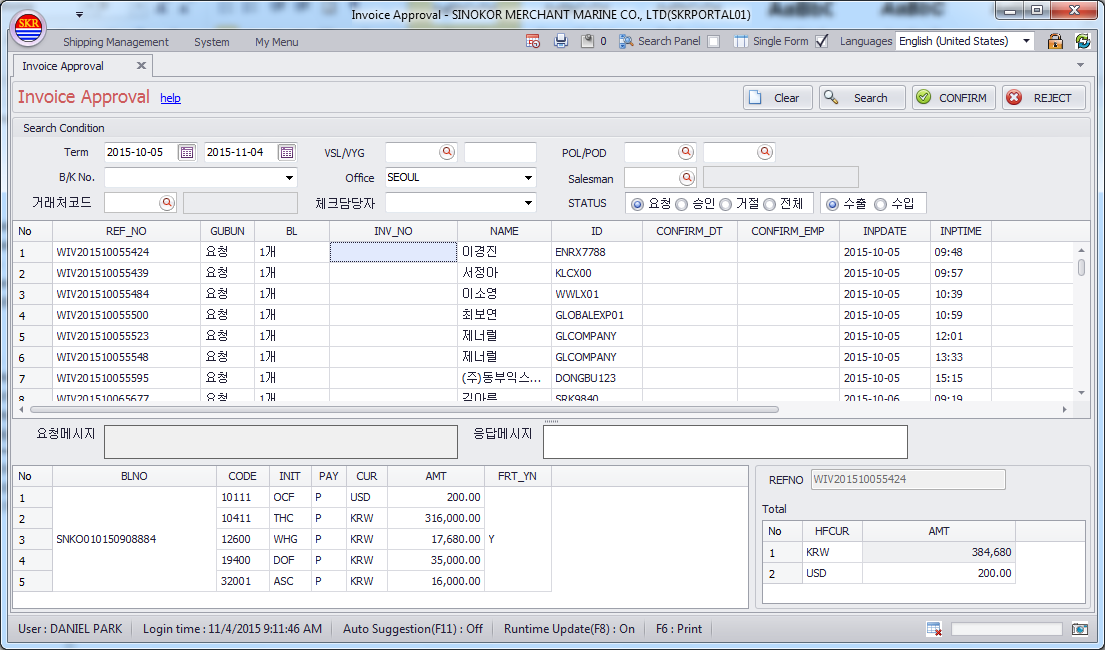Click the printer icon in top toolbar
Viewport: 1105px width, 650px height.
pos(561,42)
